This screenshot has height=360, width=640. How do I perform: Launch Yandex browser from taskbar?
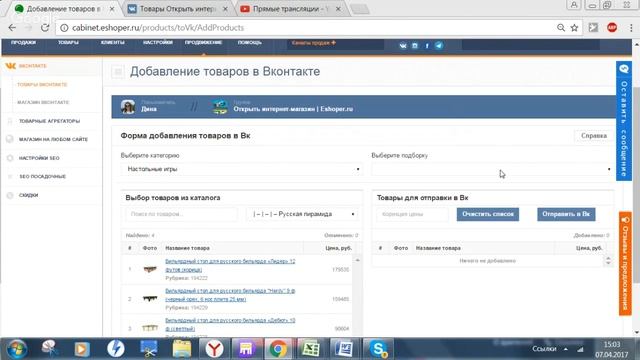click(x=214, y=349)
